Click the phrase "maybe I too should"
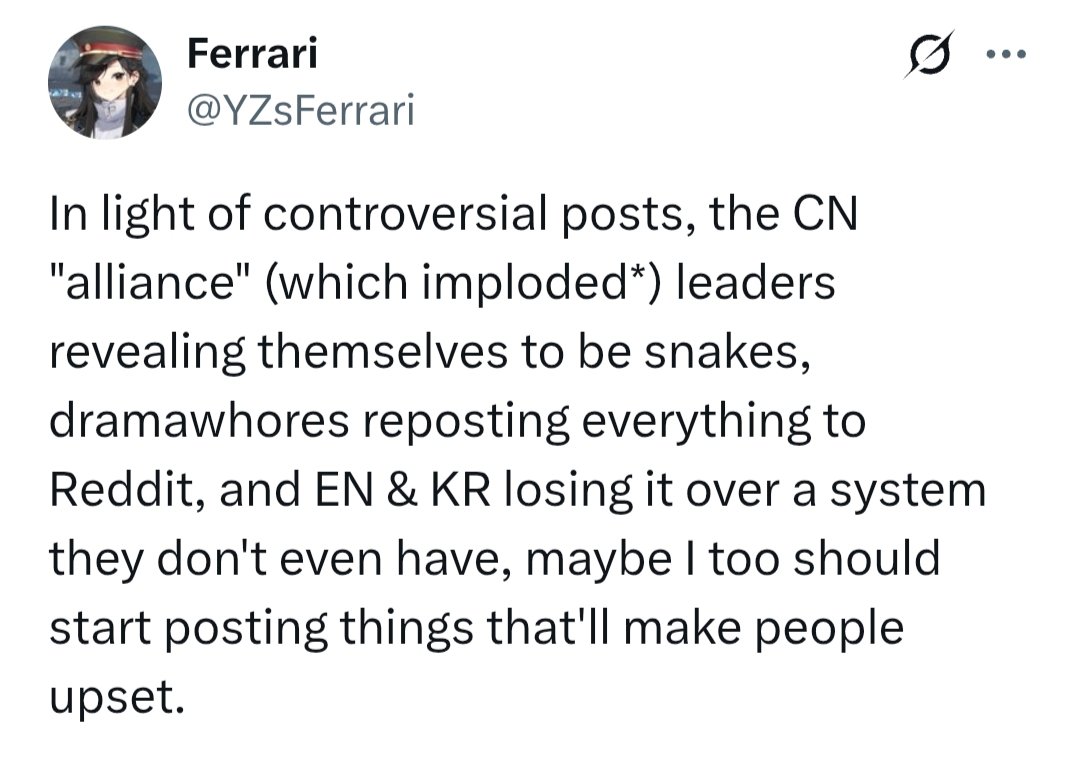 742,560
